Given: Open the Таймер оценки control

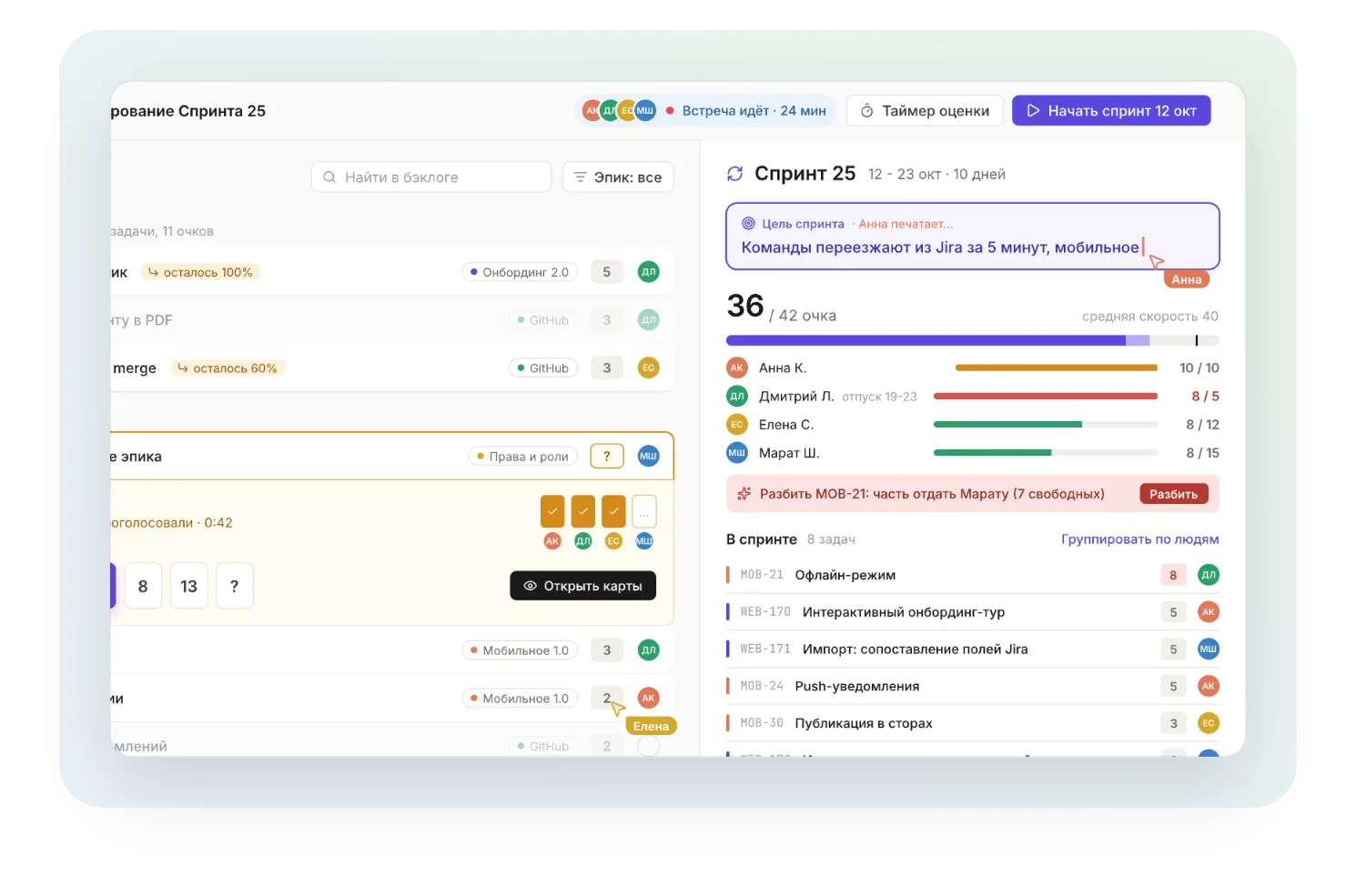Looking at the screenshot, I should 925,111.
